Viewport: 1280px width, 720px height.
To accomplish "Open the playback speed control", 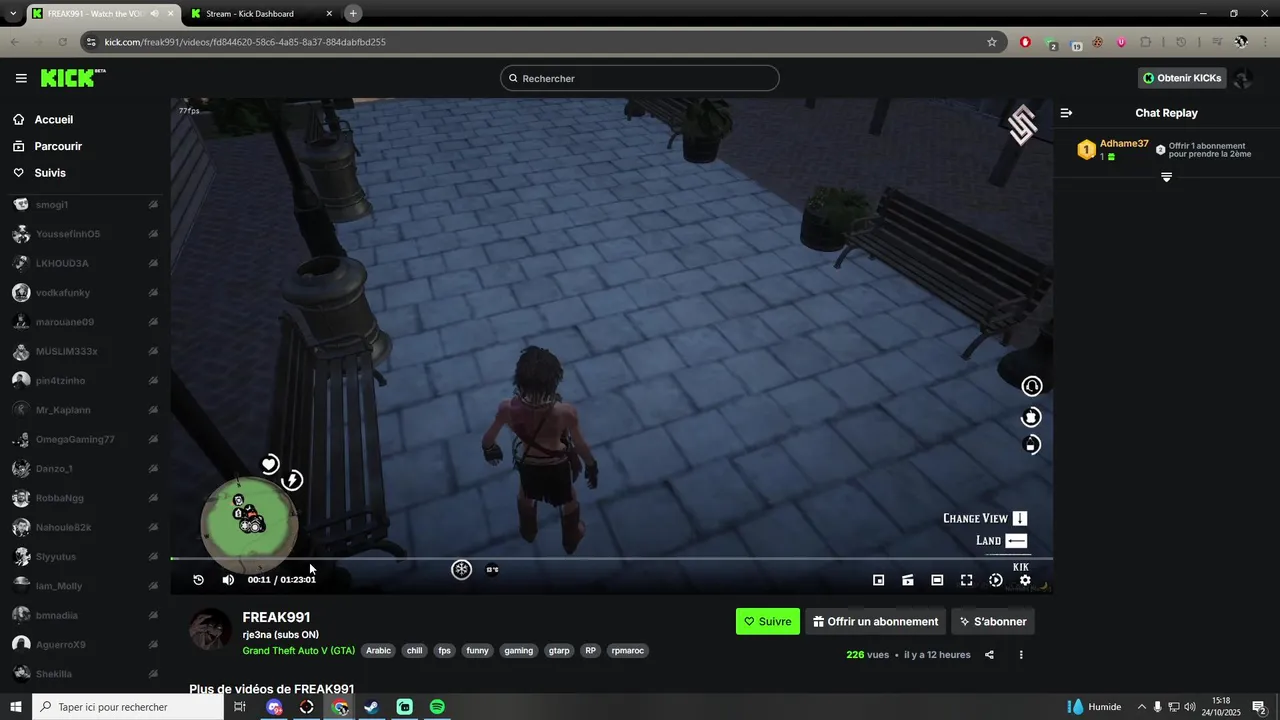I will click(996, 580).
